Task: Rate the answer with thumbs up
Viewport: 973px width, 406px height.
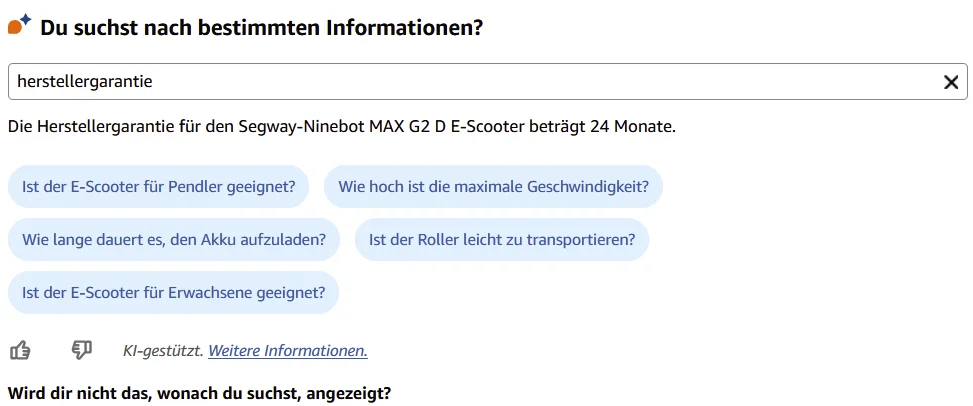Action: pos(20,350)
